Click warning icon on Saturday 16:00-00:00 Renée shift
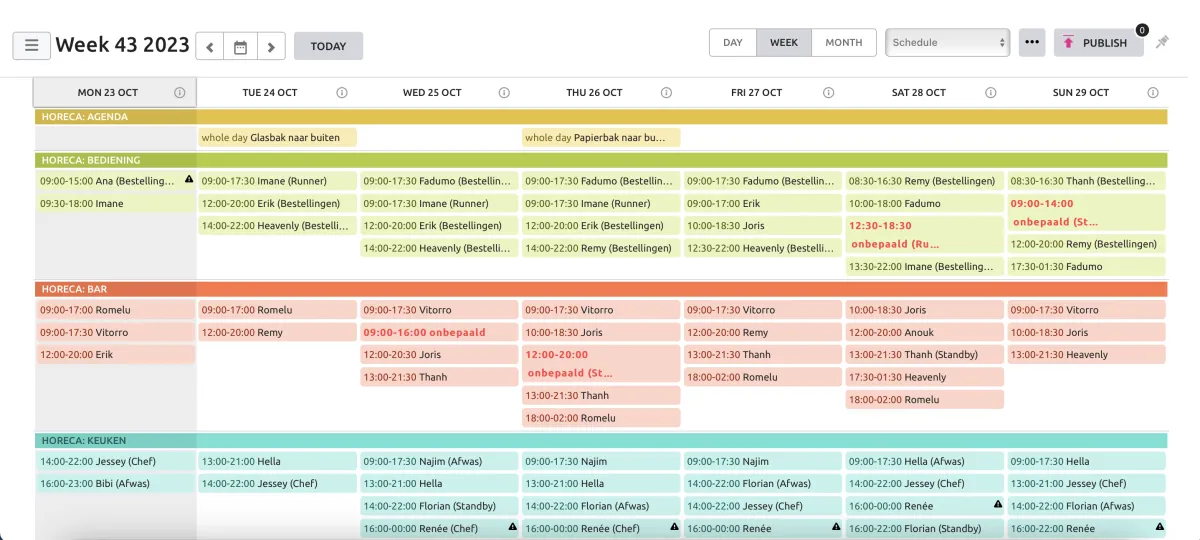 point(998,505)
